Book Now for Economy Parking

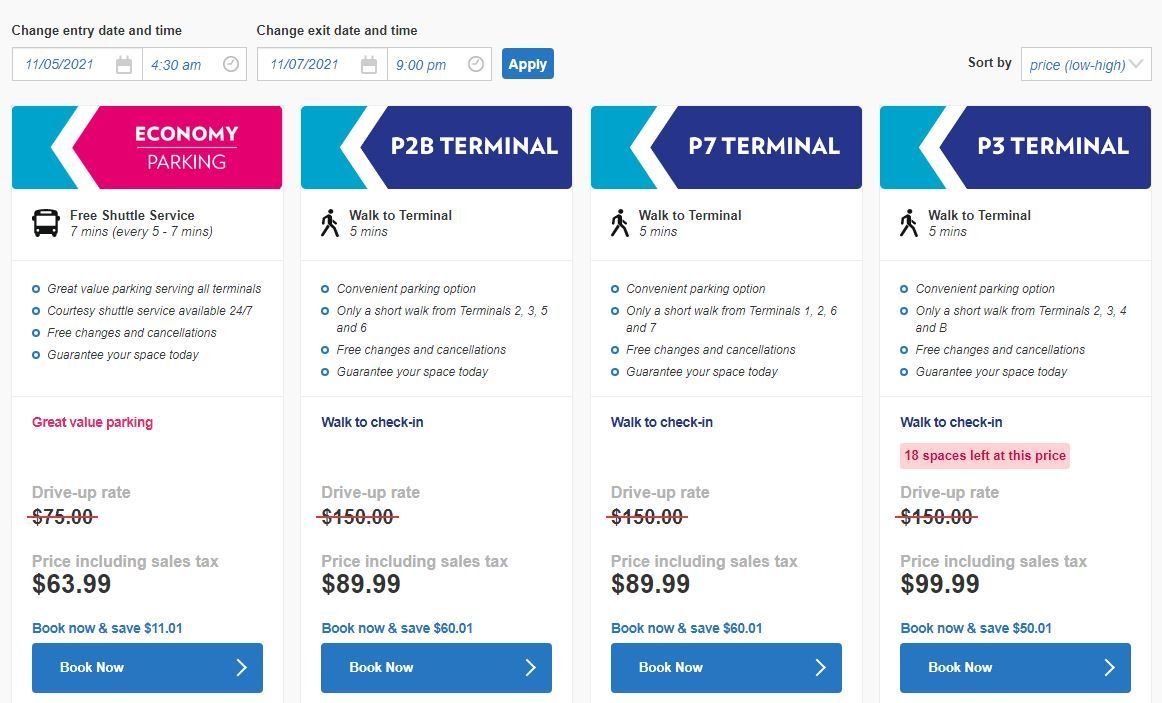(x=147, y=667)
